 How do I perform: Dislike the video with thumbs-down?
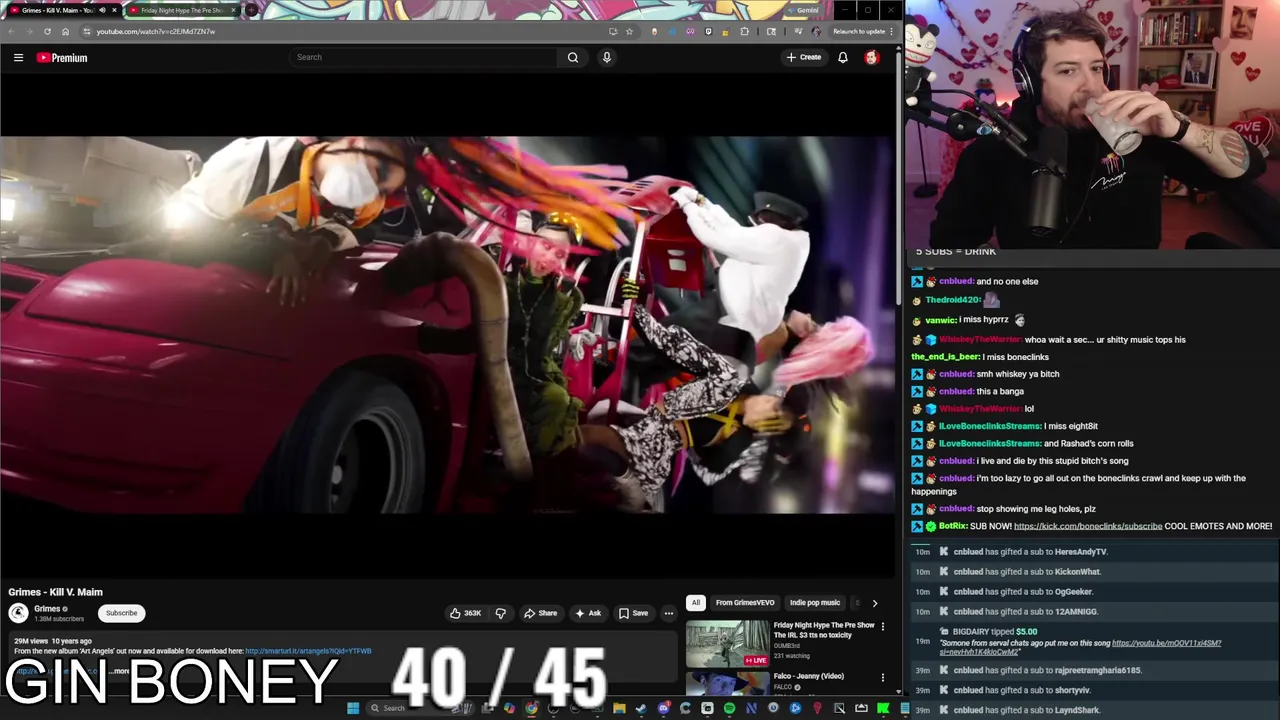501,613
